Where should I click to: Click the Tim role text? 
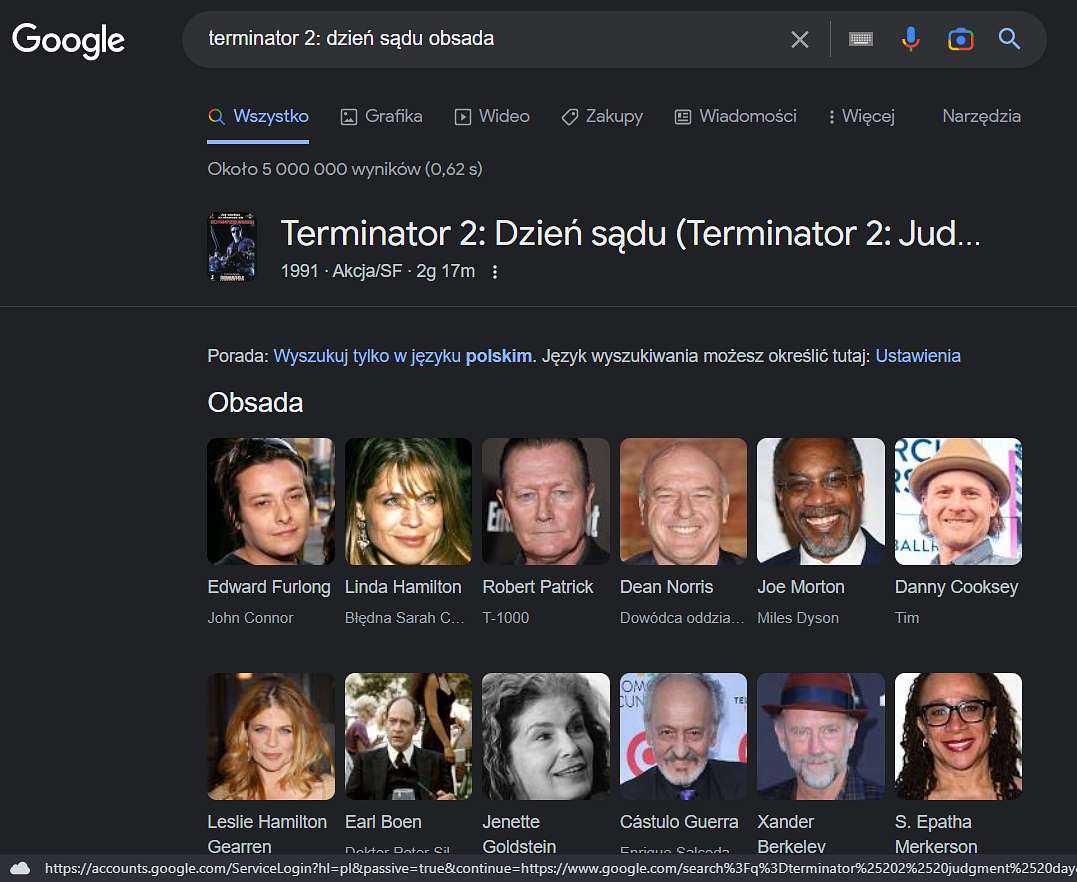coord(907,618)
